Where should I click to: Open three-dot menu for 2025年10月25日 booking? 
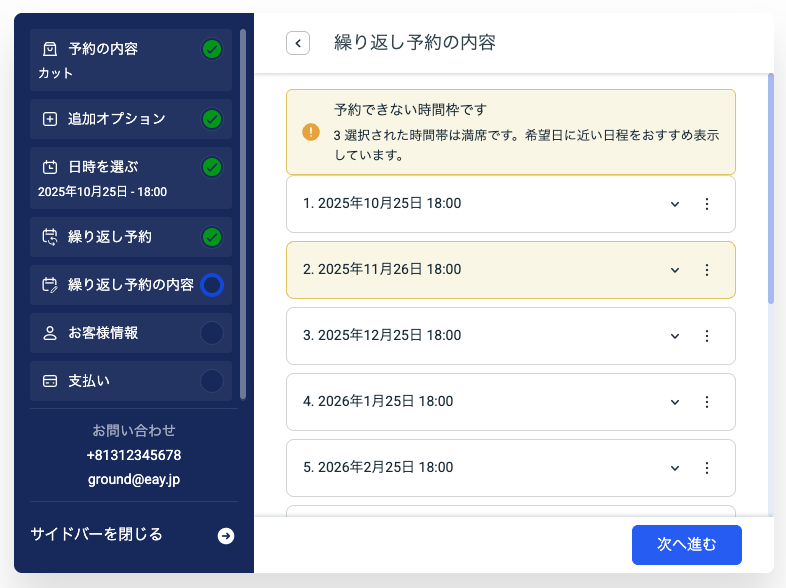coord(706,204)
